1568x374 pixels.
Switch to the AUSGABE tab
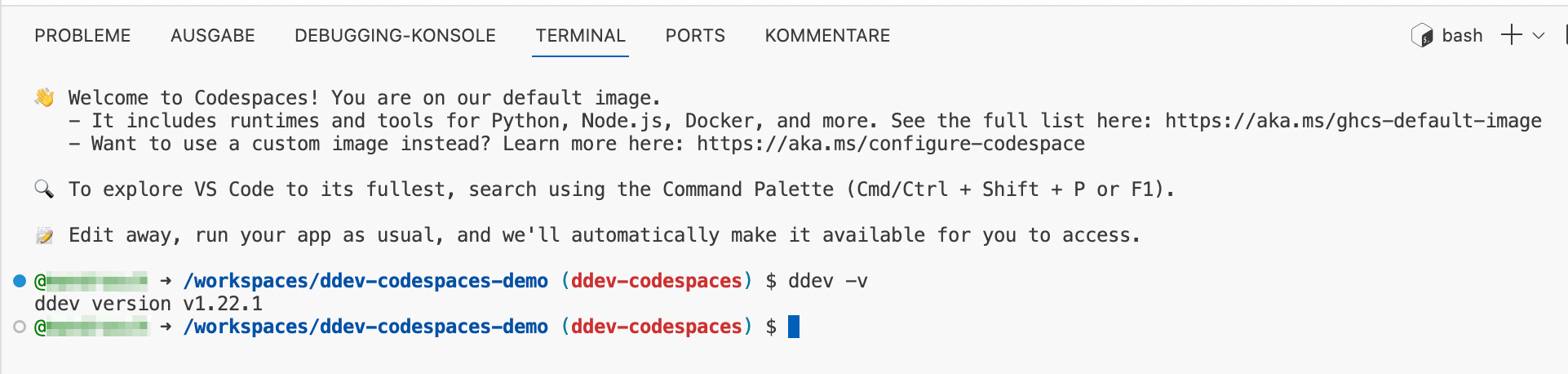click(213, 36)
